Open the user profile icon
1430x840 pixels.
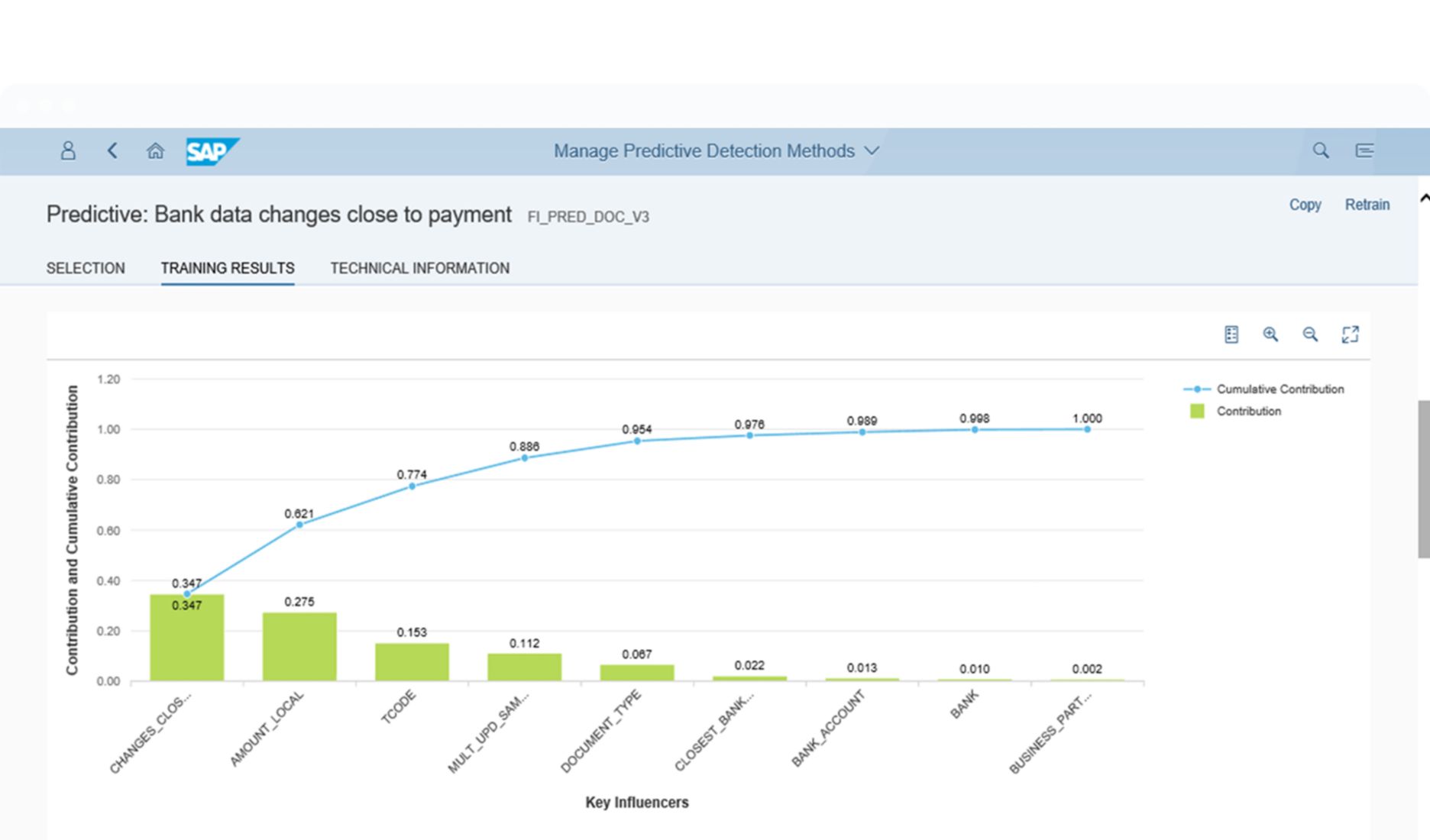pos(67,150)
